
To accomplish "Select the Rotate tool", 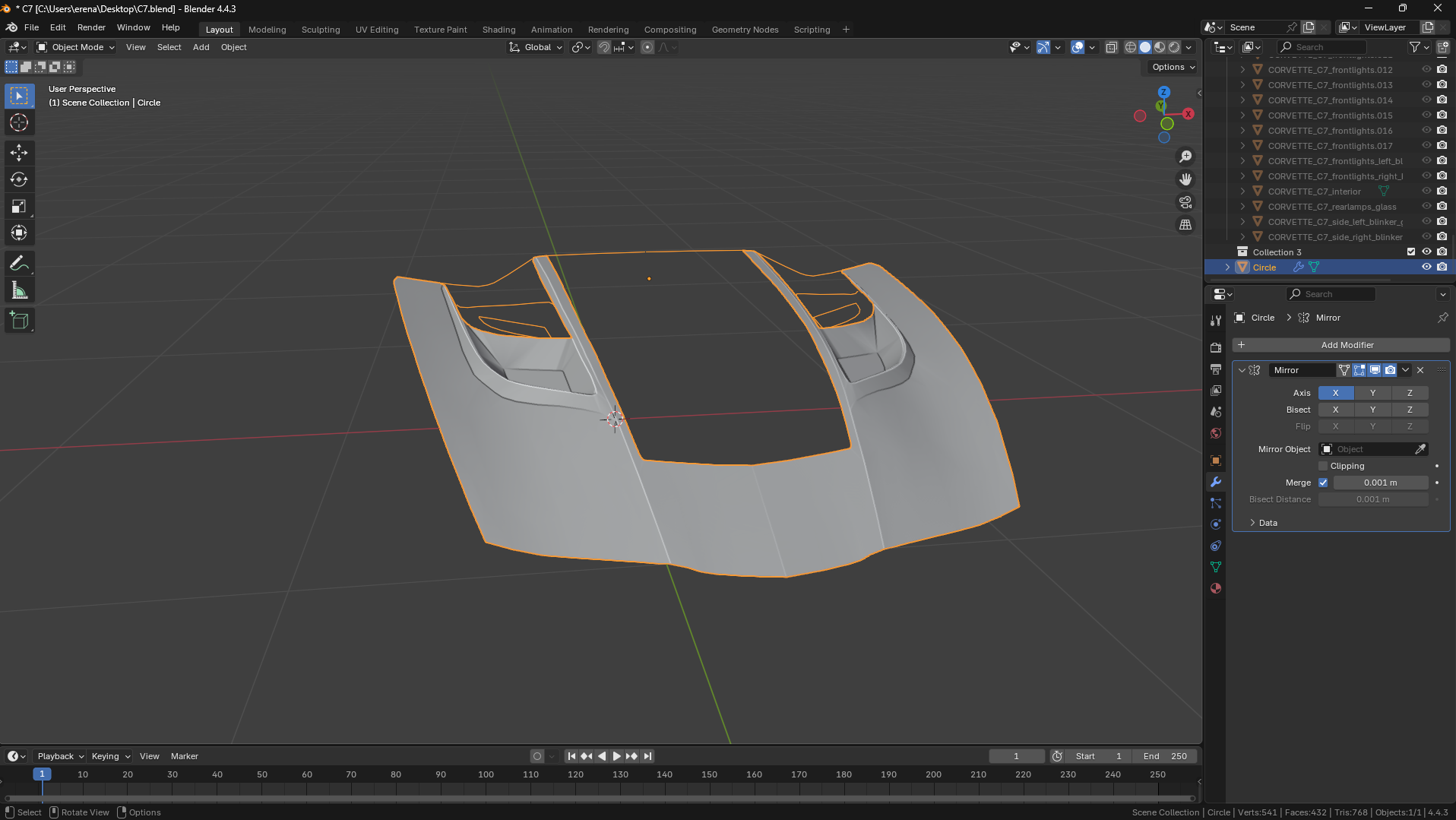I will pyautogui.click(x=19, y=179).
